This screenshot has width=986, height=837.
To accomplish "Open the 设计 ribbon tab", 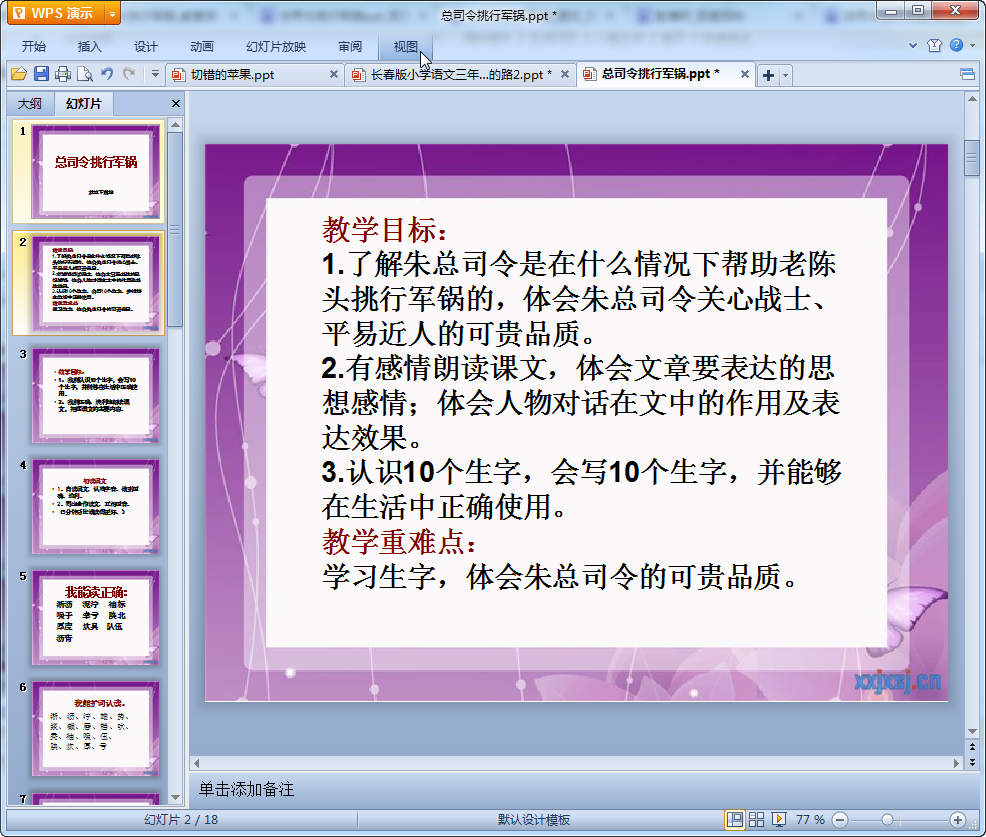I will coord(145,47).
